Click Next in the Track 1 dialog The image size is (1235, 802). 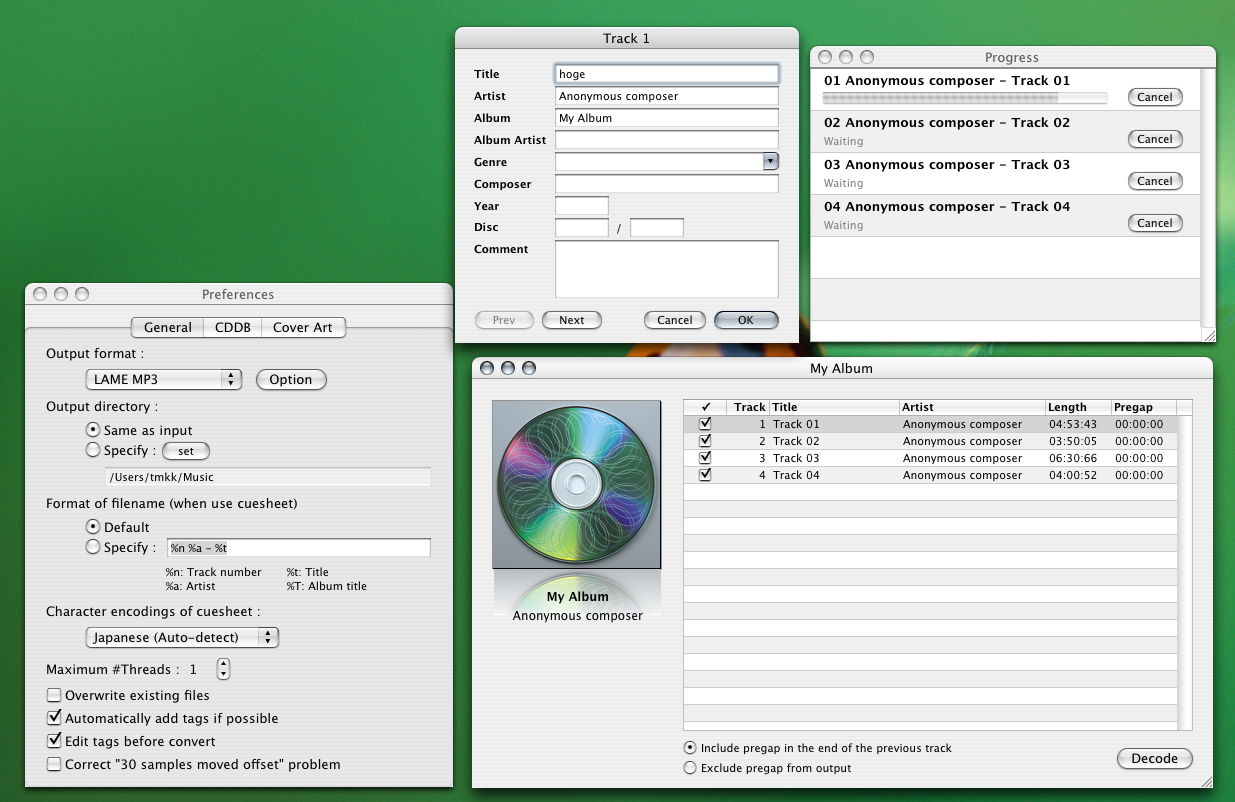[x=572, y=320]
